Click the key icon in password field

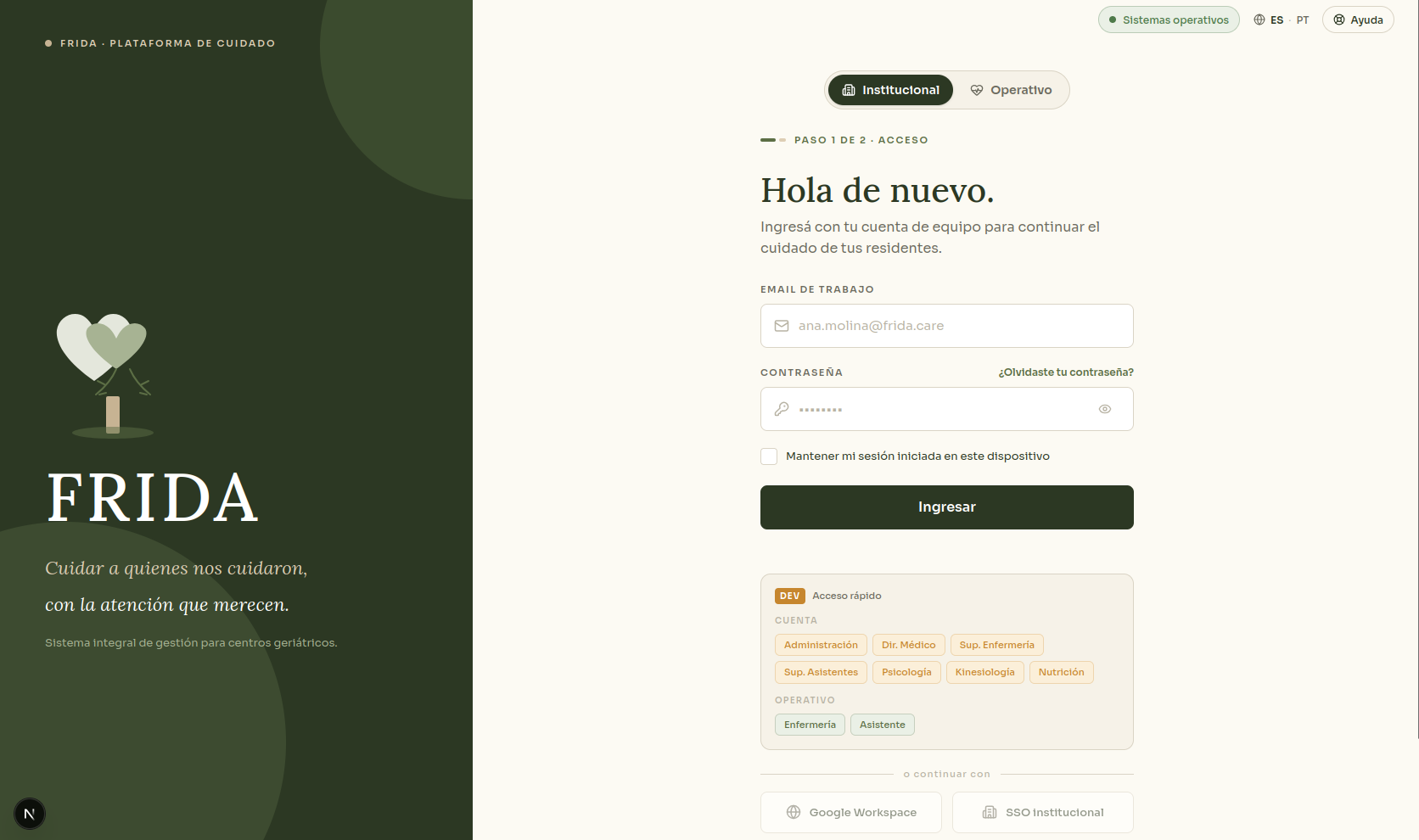click(782, 409)
